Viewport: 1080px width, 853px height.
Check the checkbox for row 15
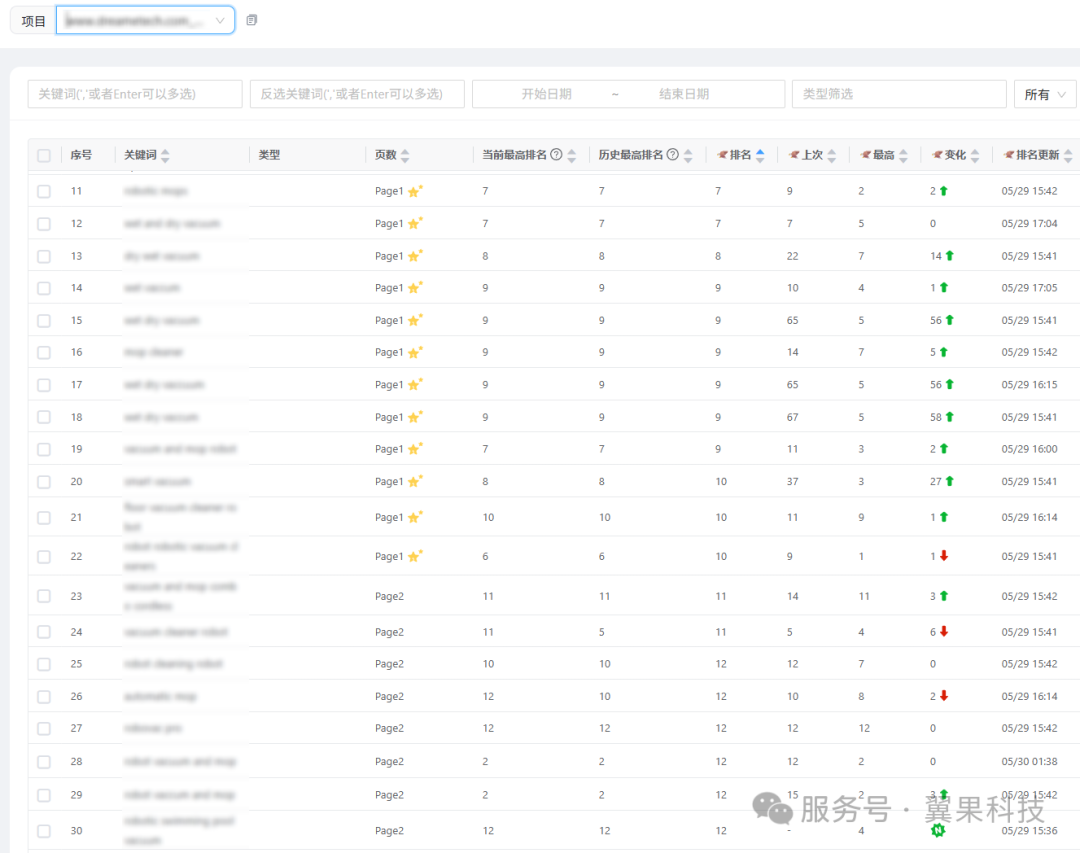[x=44, y=321]
